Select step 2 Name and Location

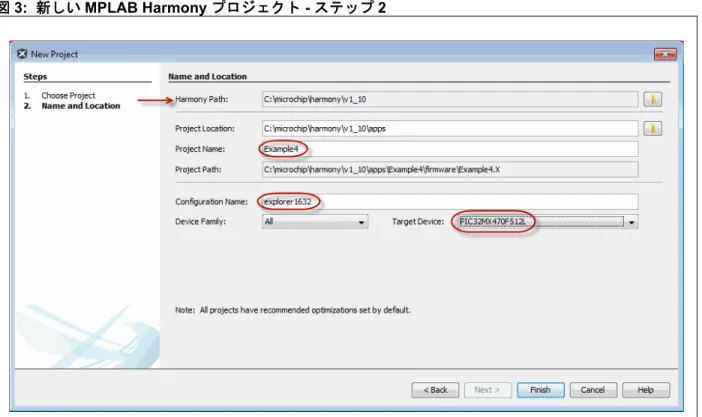tap(81, 106)
